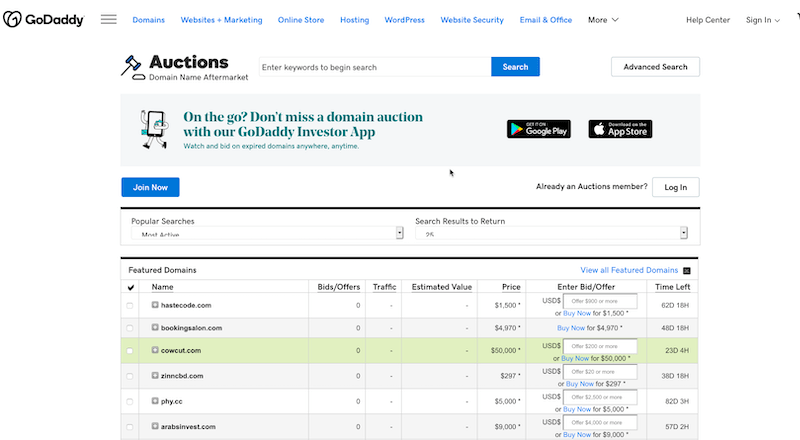Click the phone mascot illustration in the banner
The height and width of the screenshot is (440, 800).
(x=155, y=129)
